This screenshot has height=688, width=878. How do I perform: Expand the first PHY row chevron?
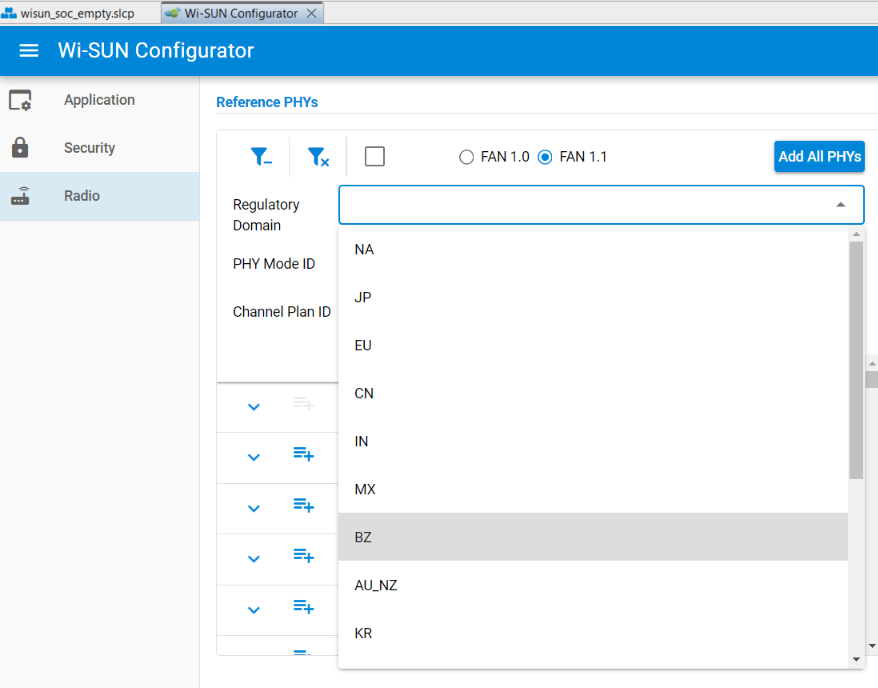point(254,407)
